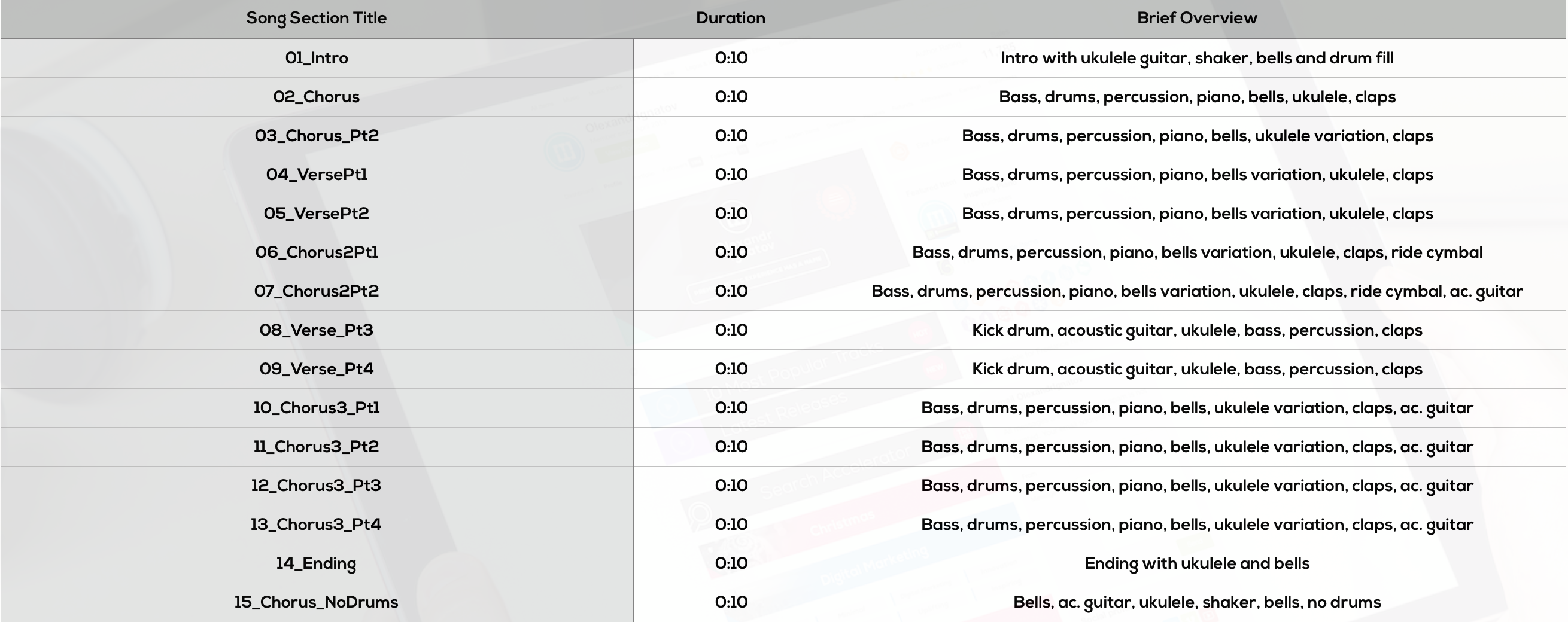
Task: Click the 0:10 duration for 01_Intro
Action: pyautogui.click(x=731, y=58)
